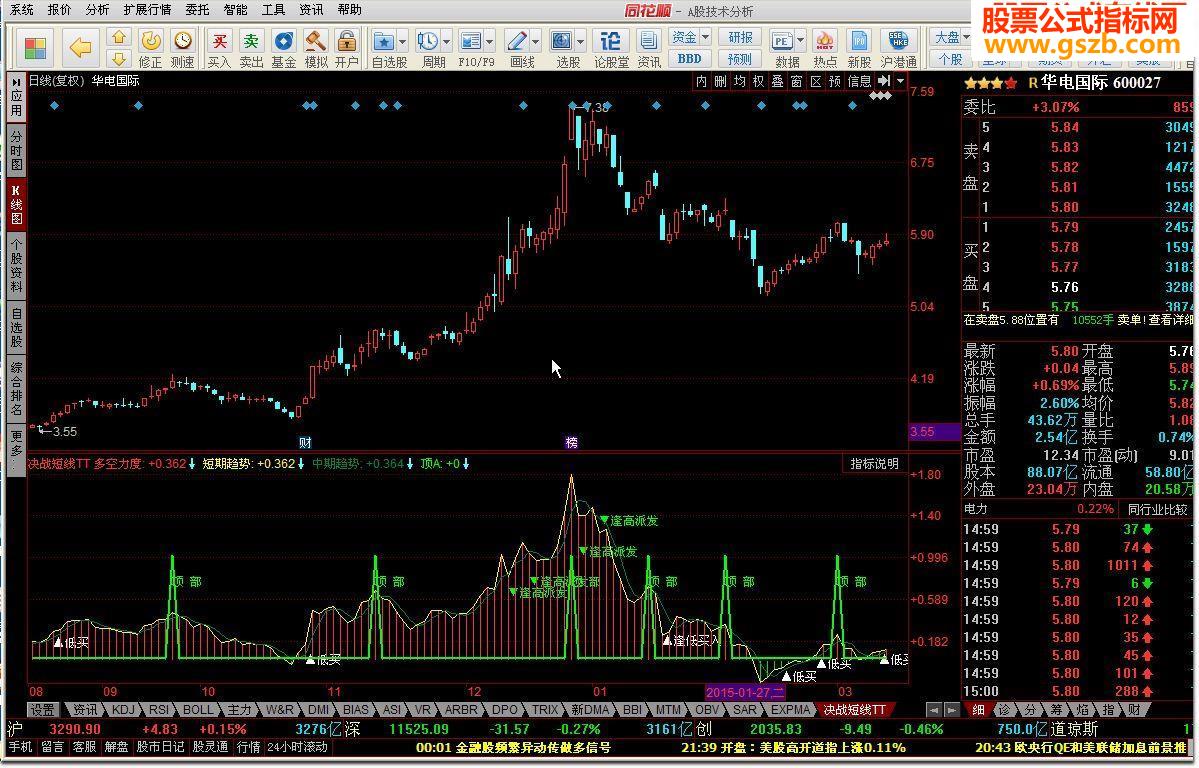Click the 指标说明 button
This screenshot has width=1199, height=768.
[x=875, y=464]
